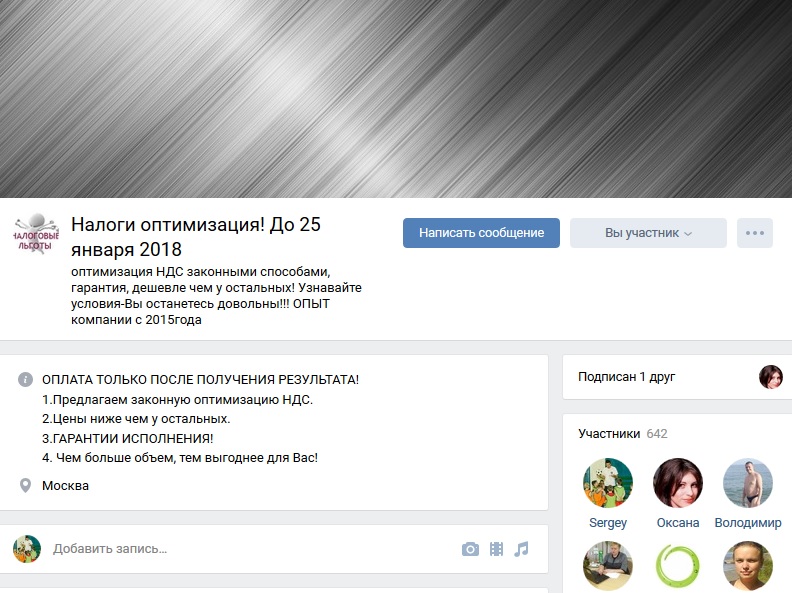Click the Оксана name link

tap(678, 523)
